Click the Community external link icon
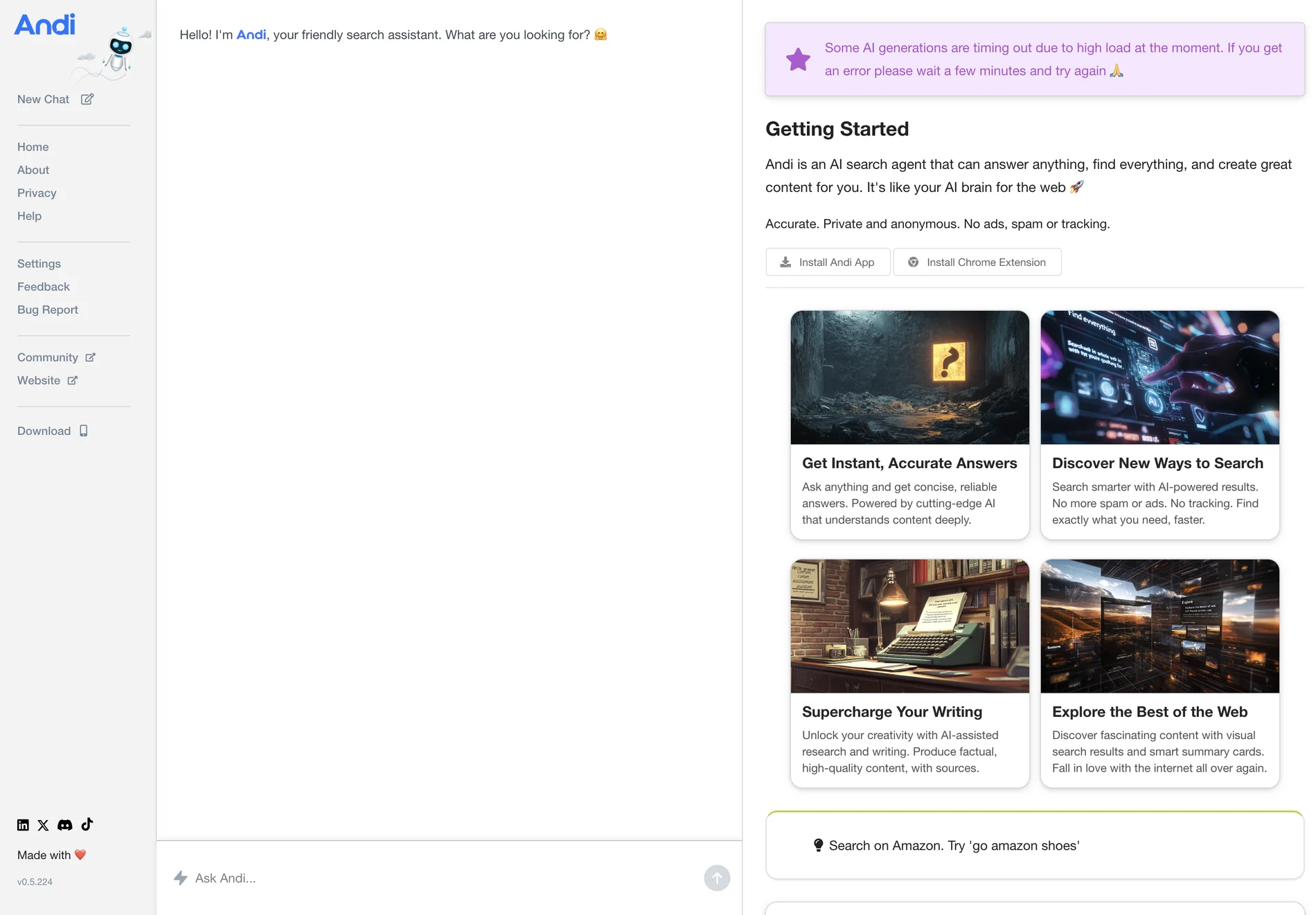1316x915 pixels. coord(90,357)
